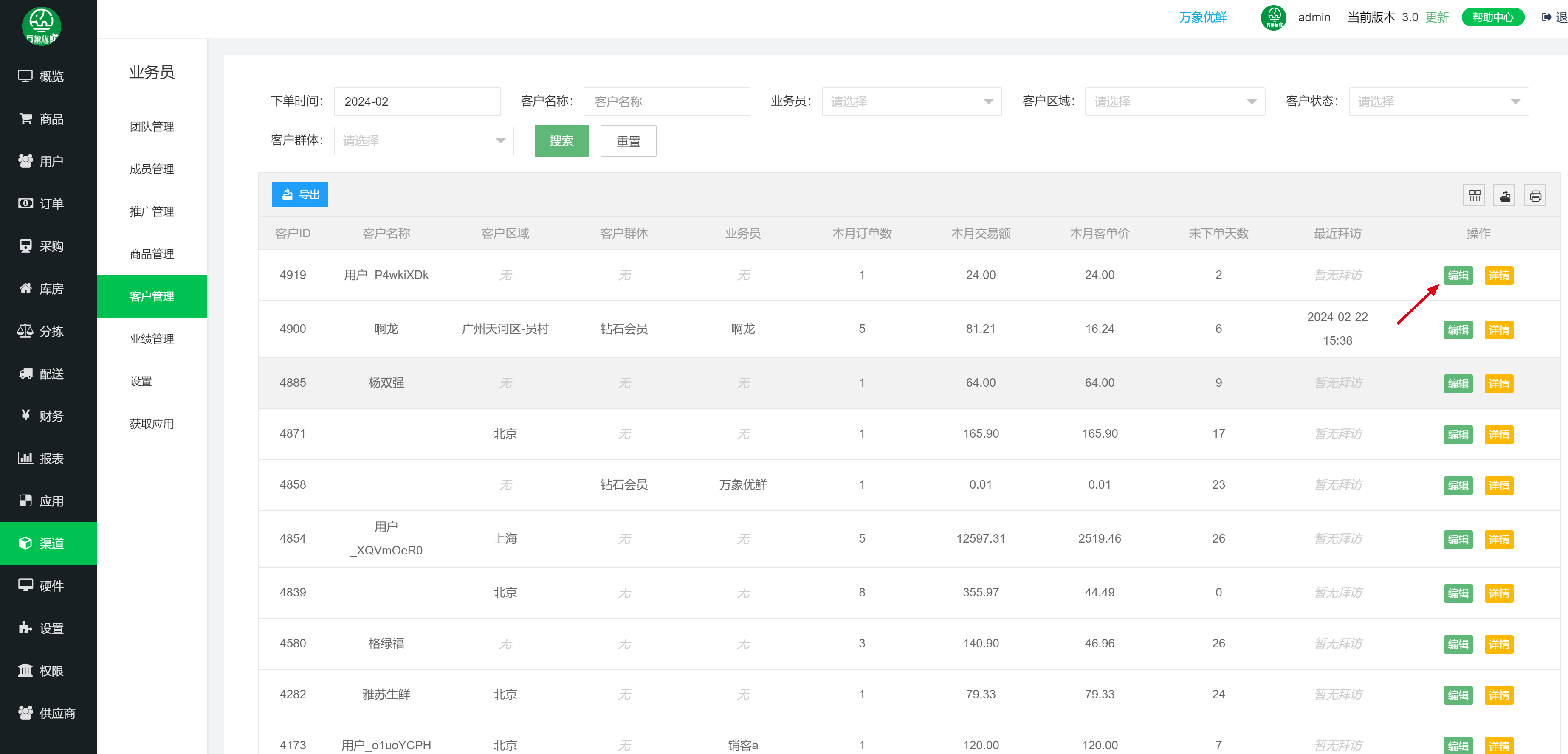
Task: Click the 帮助中心 help center button
Action: coord(1492,17)
